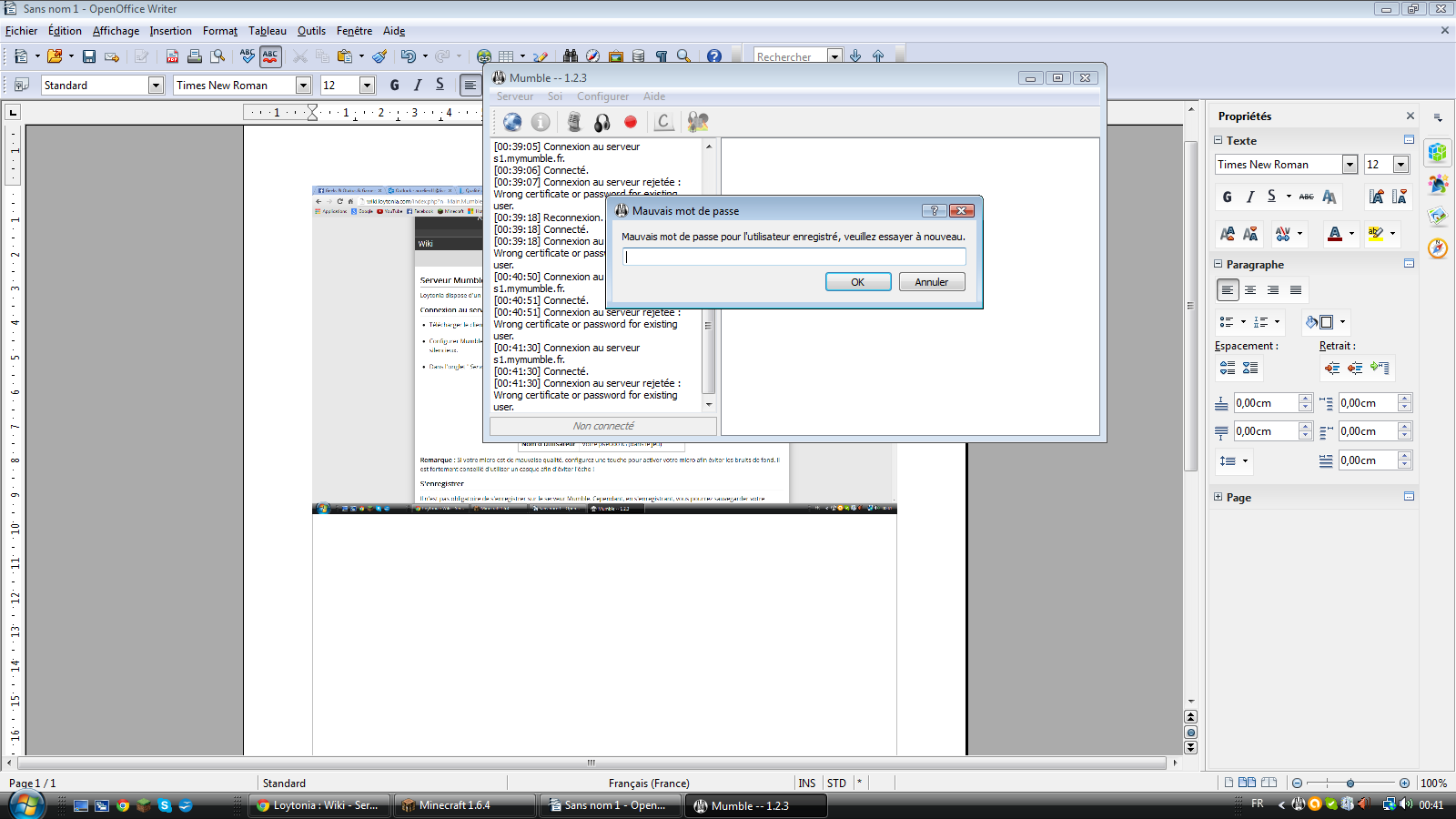Click the highlighting color swatch in sidebar

1375,234
